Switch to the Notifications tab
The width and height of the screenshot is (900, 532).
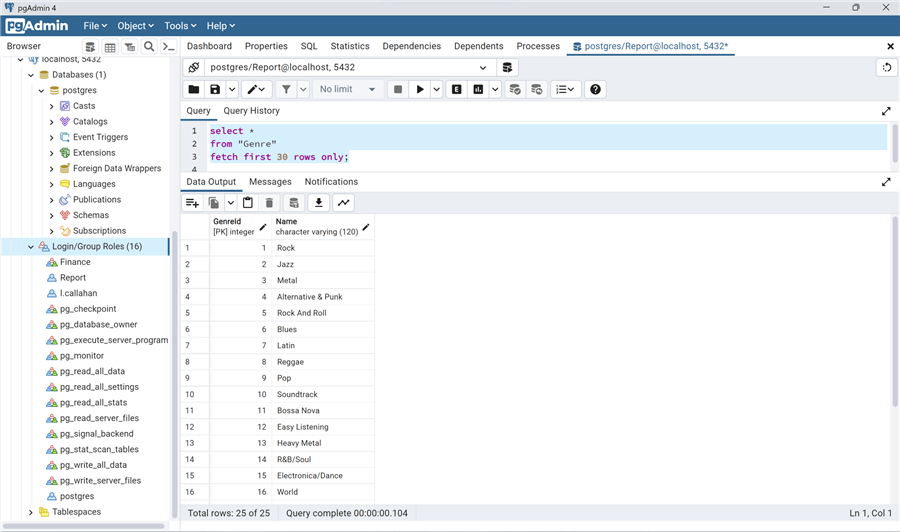331,182
